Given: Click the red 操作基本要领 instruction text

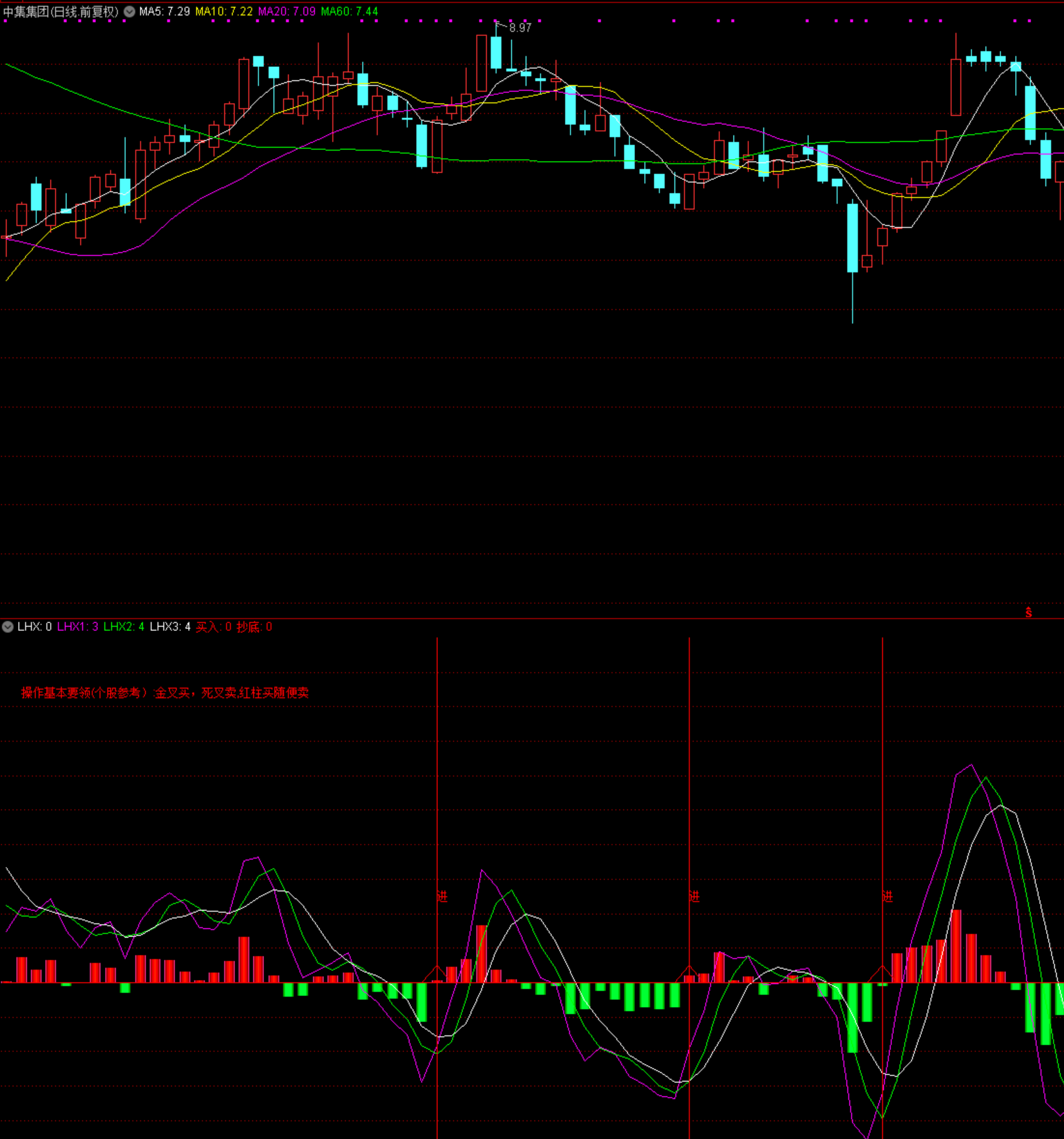Looking at the screenshot, I should point(165,693).
